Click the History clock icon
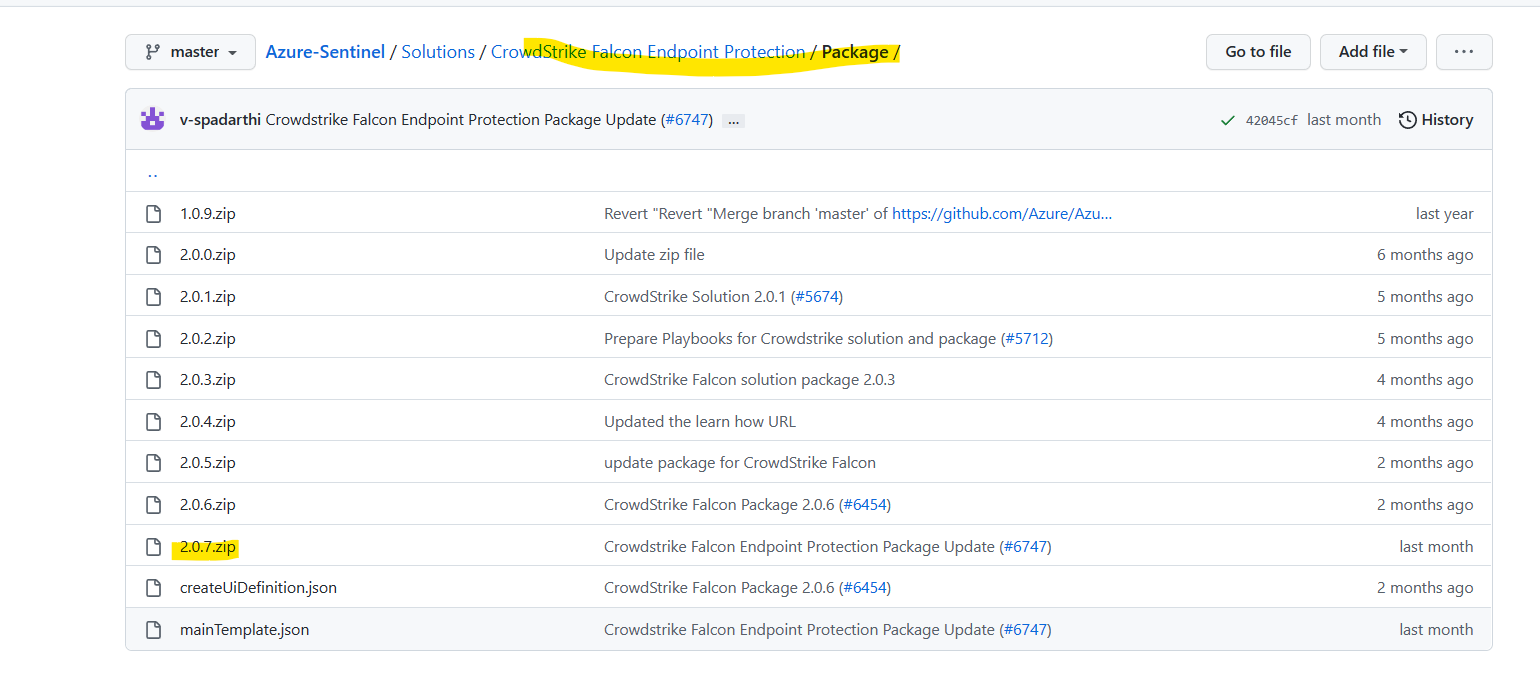The height and width of the screenshot is (685, 1540). (x=1407, y=120)
